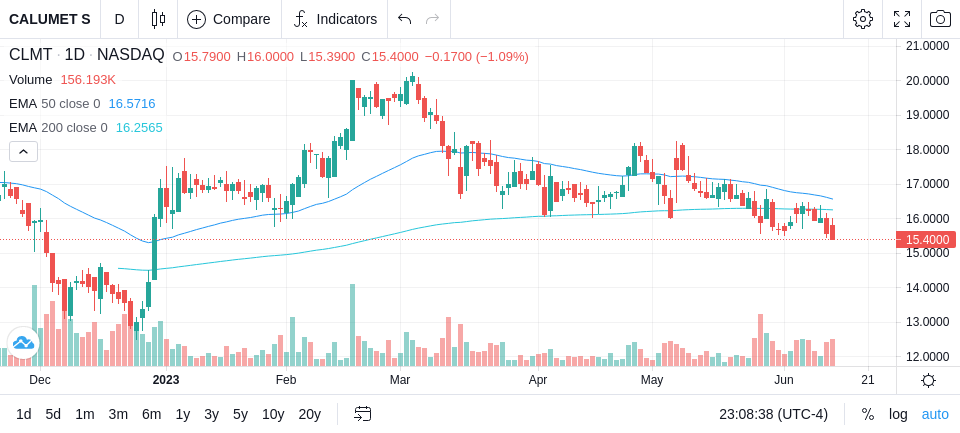Viewport: 960px width, 433px height.
Task: Open the candlestick chart style menu
Action: (x=158, y=19)
